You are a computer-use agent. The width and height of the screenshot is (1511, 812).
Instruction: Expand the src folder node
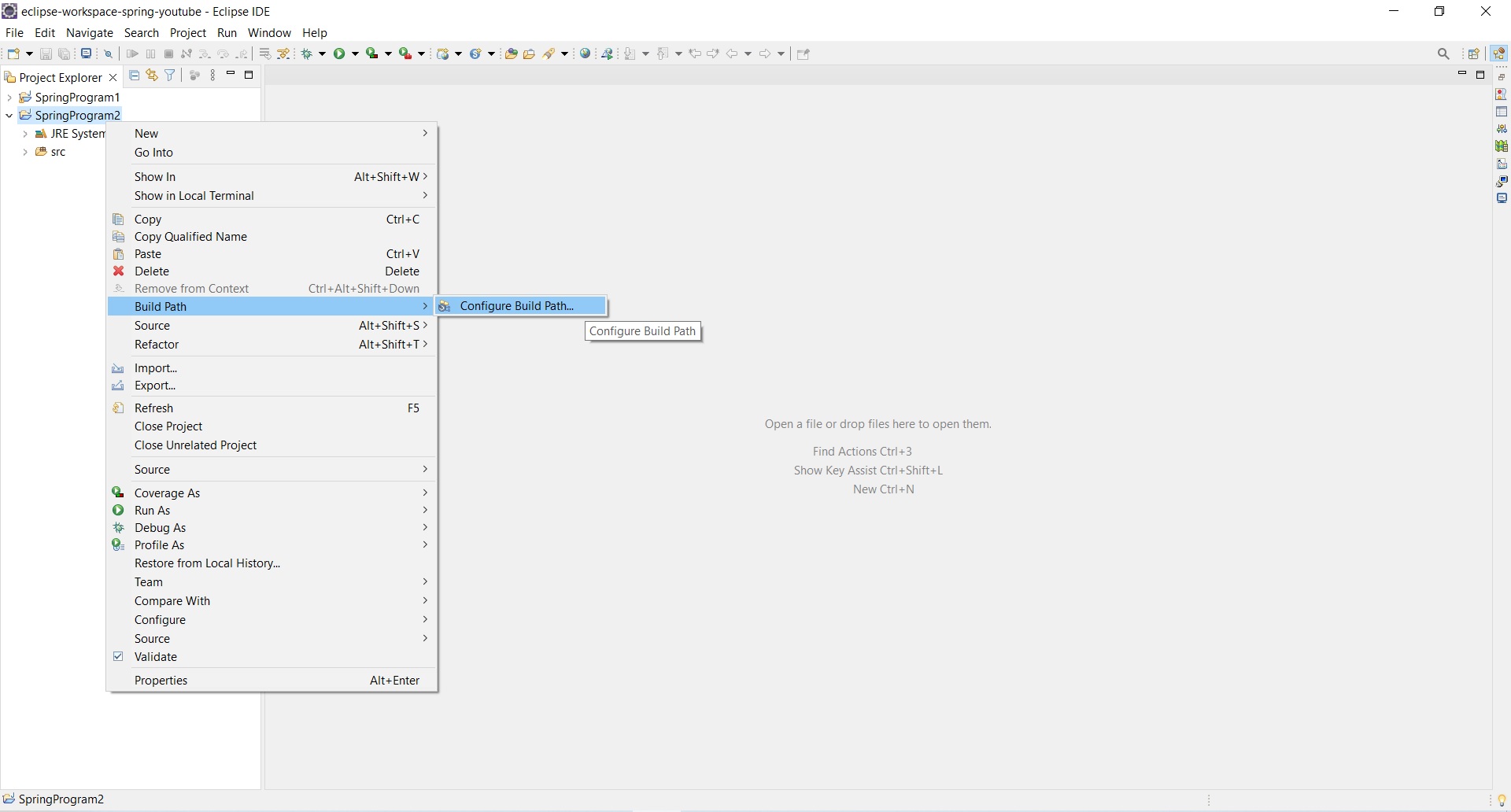tap(25, 153)
